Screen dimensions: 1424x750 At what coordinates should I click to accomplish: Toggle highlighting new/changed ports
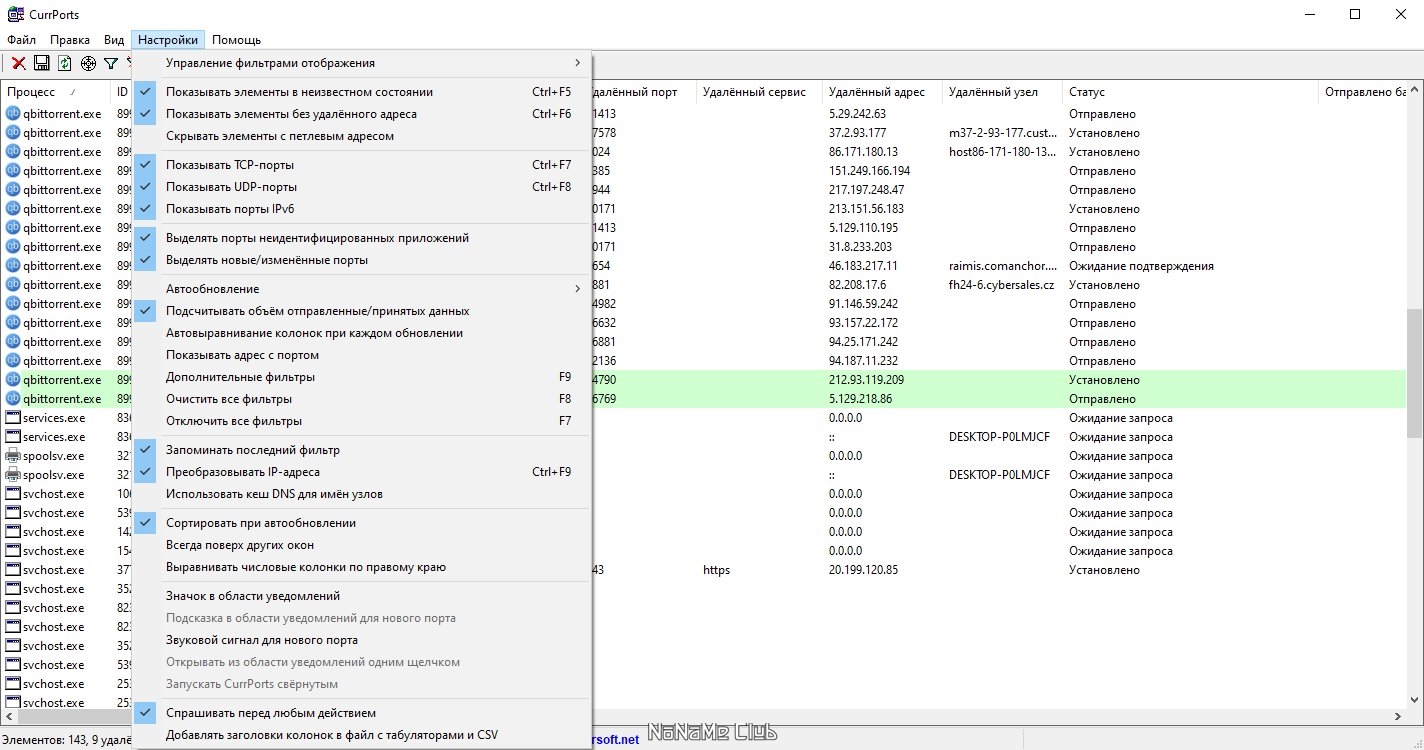(x=362, y=260)
